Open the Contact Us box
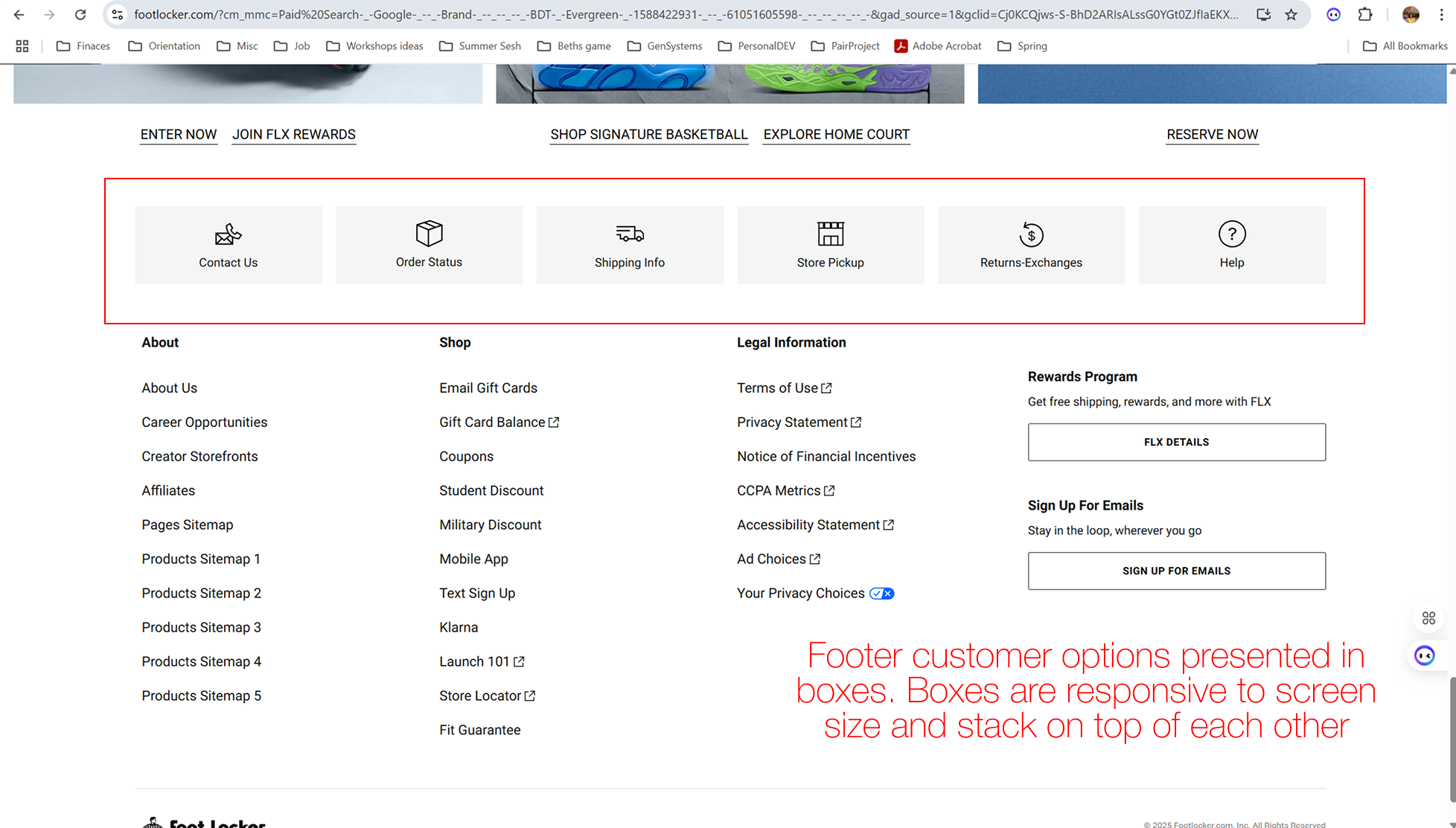Screen dimensions: 1456x828 (229, 245)
